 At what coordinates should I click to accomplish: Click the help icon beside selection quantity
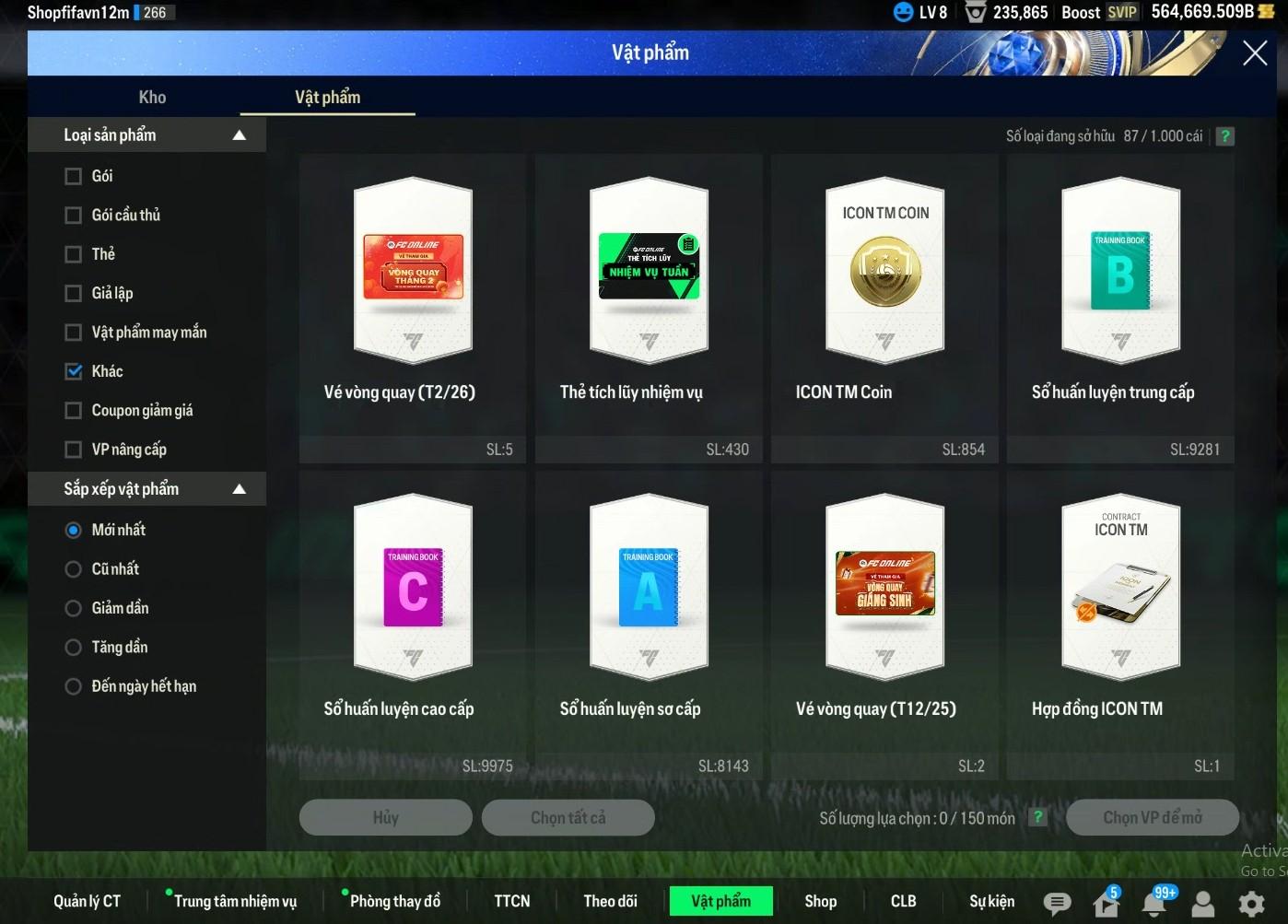(1037, 817)
